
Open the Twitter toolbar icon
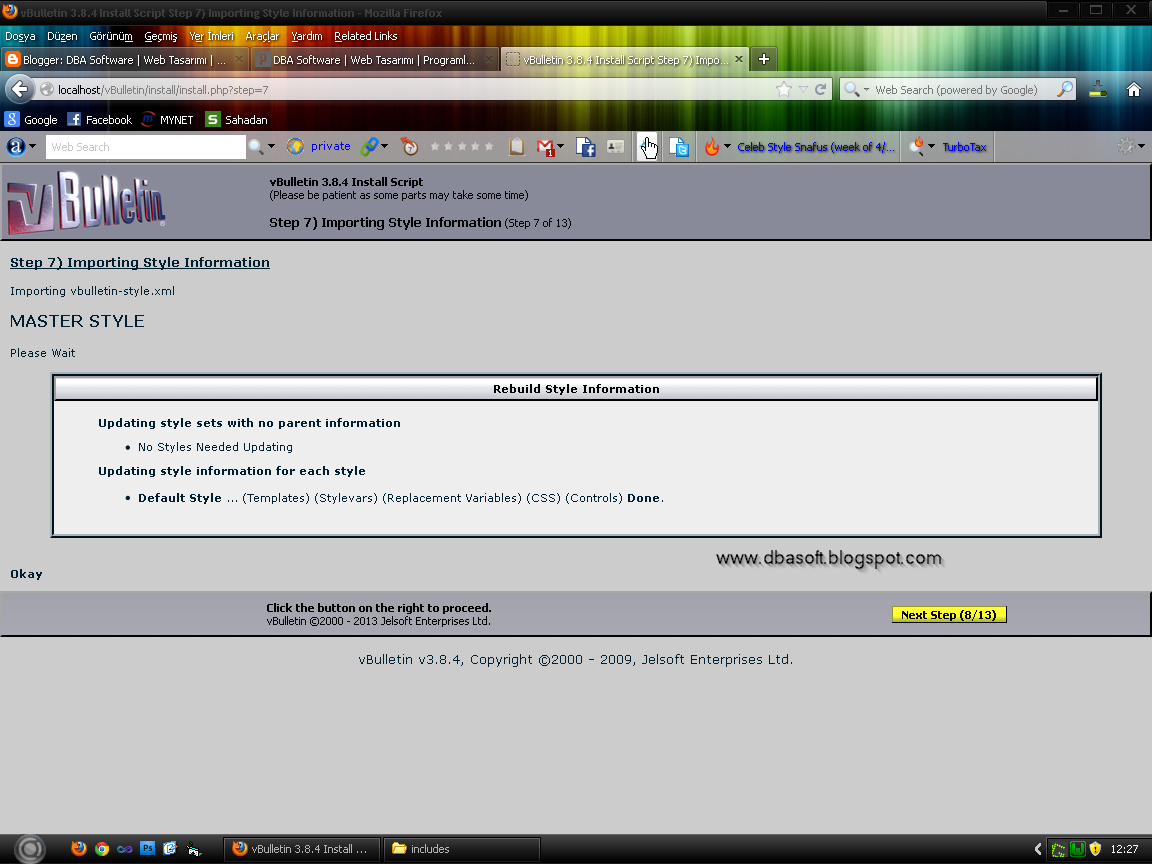click(x=679, y=147)
